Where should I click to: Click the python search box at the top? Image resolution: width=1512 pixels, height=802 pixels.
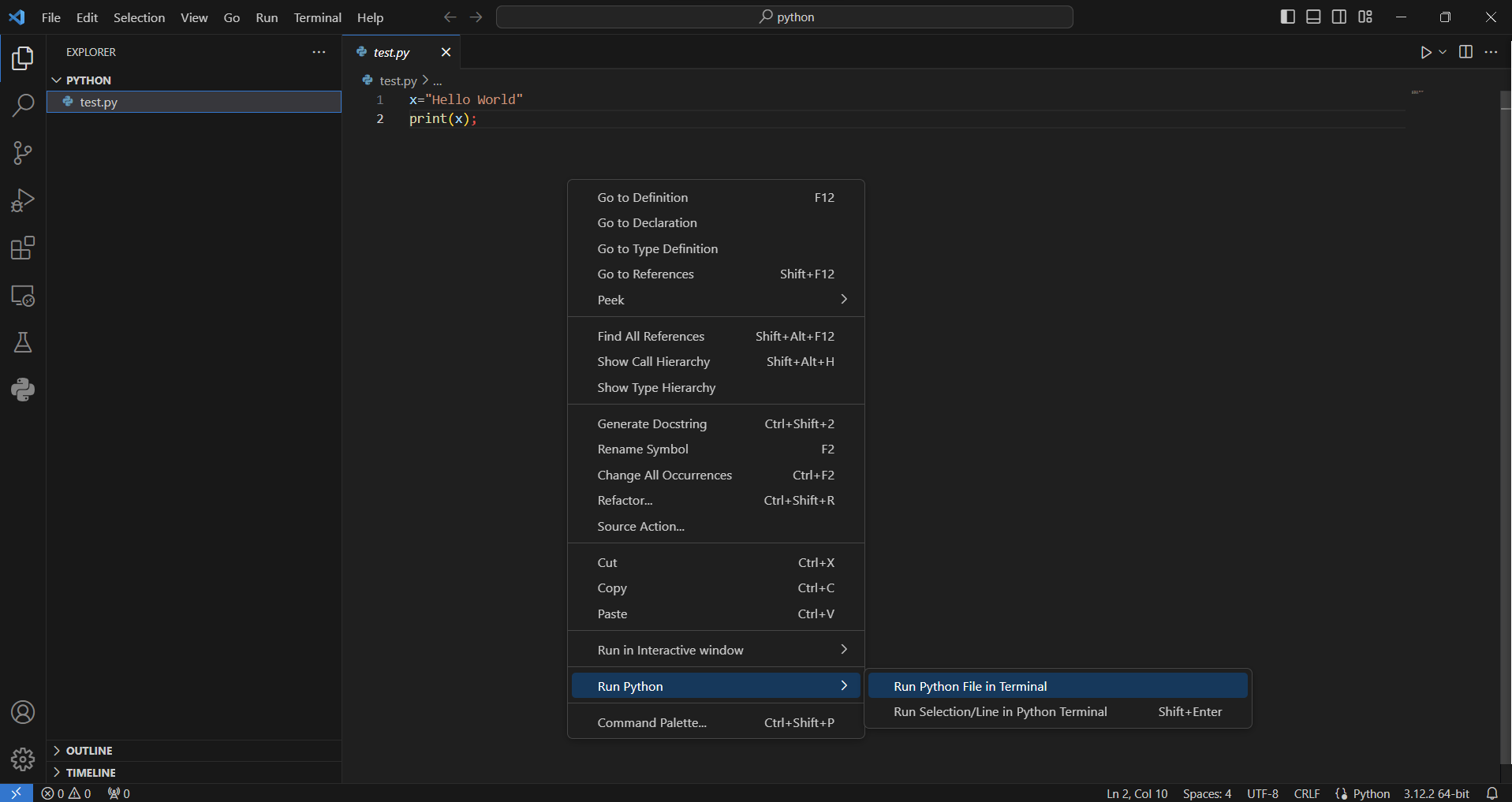point(784,16)
